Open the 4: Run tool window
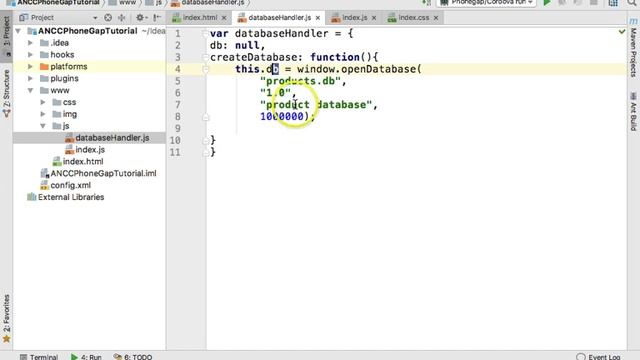This screenshot has width=640, height=360. coord(86,357)
